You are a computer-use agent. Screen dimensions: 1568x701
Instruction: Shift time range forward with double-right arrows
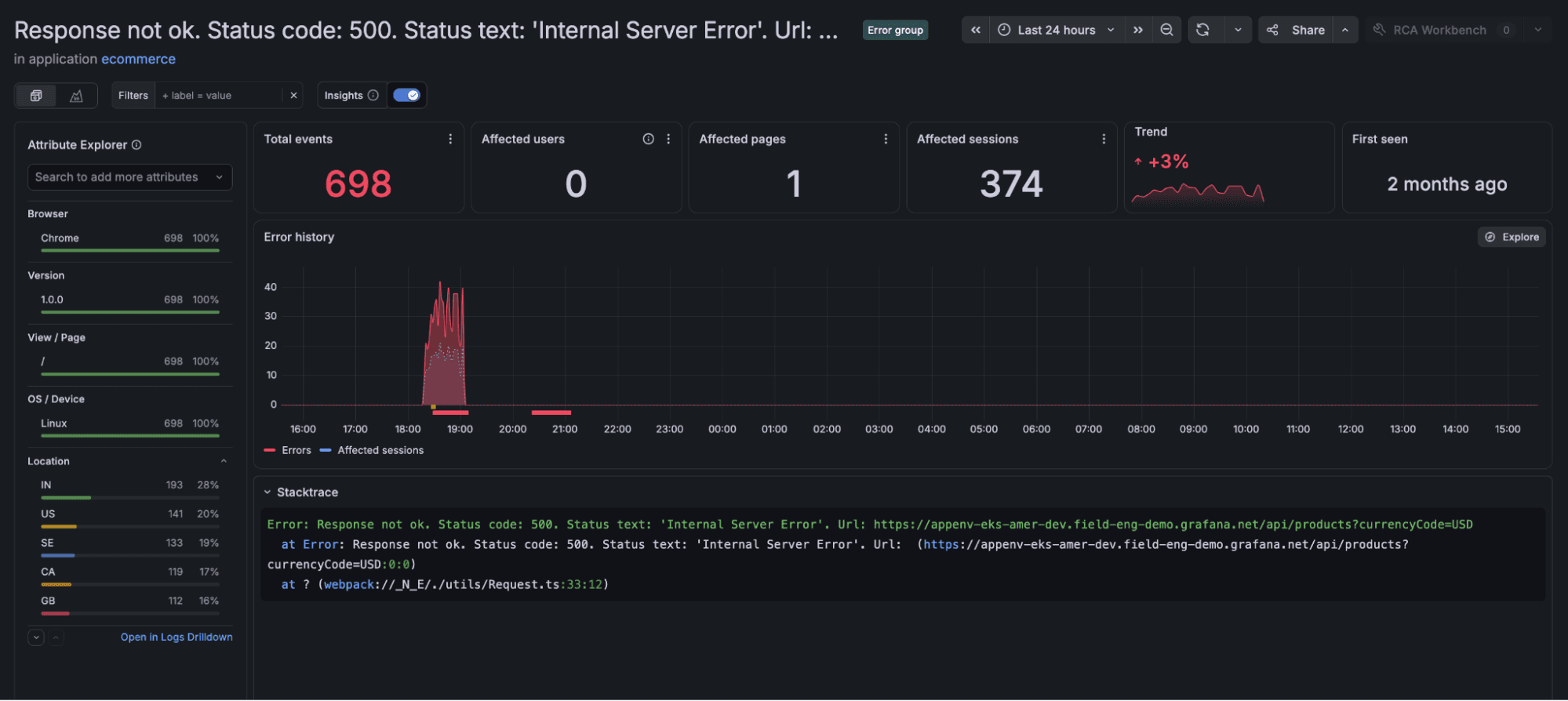[1137, 30]
